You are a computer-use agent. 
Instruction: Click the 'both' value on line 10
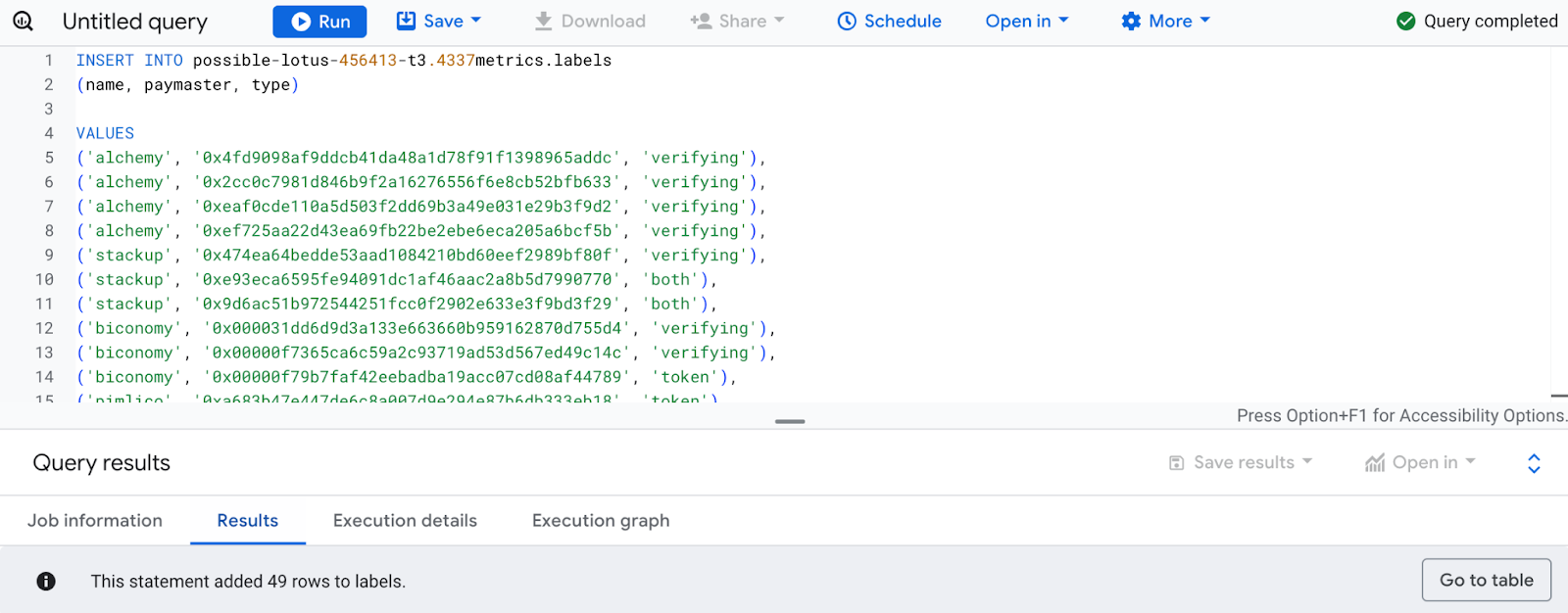pyautogui.click(x=671, y=280)
